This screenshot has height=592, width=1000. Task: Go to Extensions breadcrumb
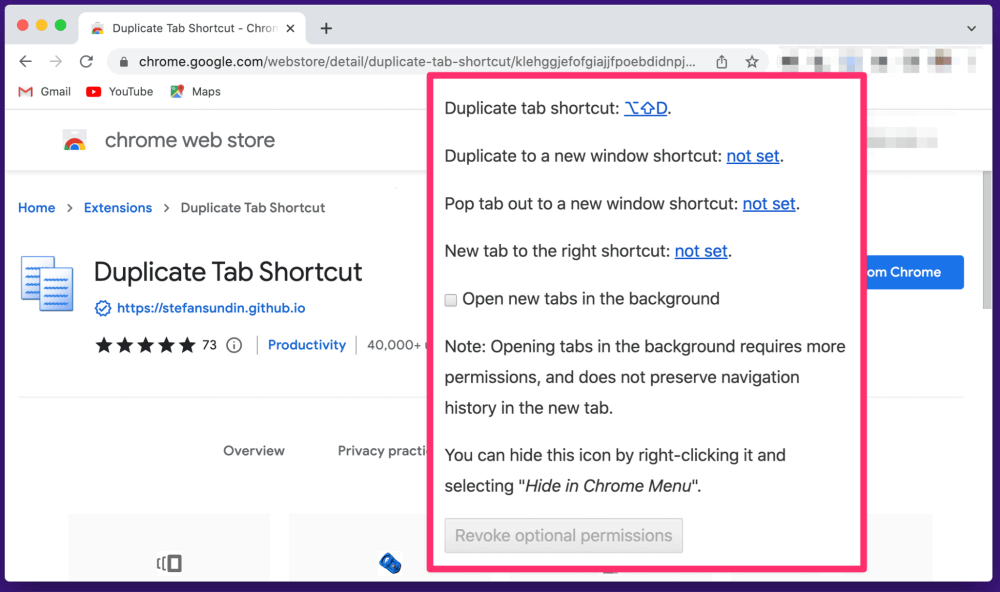pos(118,208)
